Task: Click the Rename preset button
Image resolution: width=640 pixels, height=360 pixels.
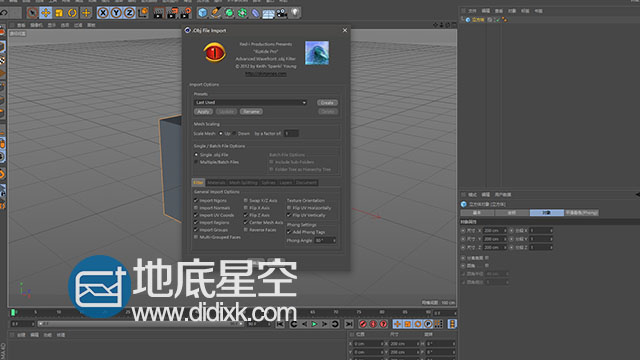Action: pos(251,111)
